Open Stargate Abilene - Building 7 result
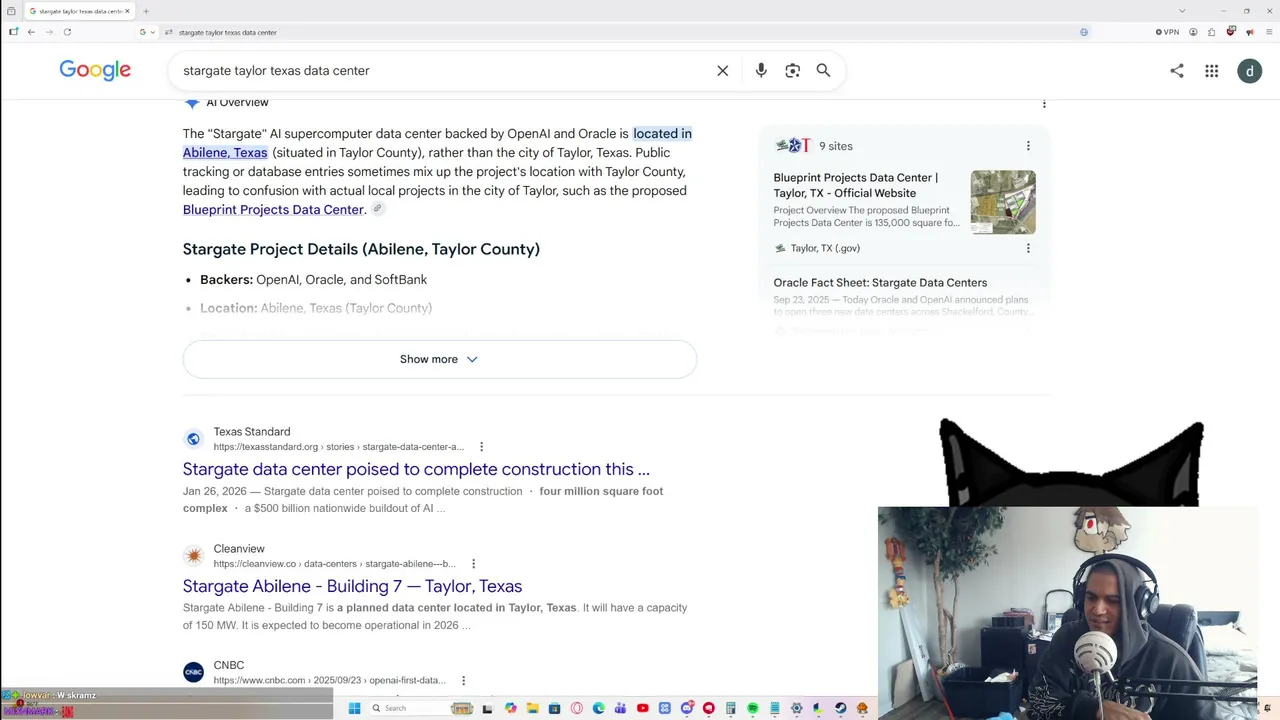Viewport: 1280px width, 720px height. point(352,586)
